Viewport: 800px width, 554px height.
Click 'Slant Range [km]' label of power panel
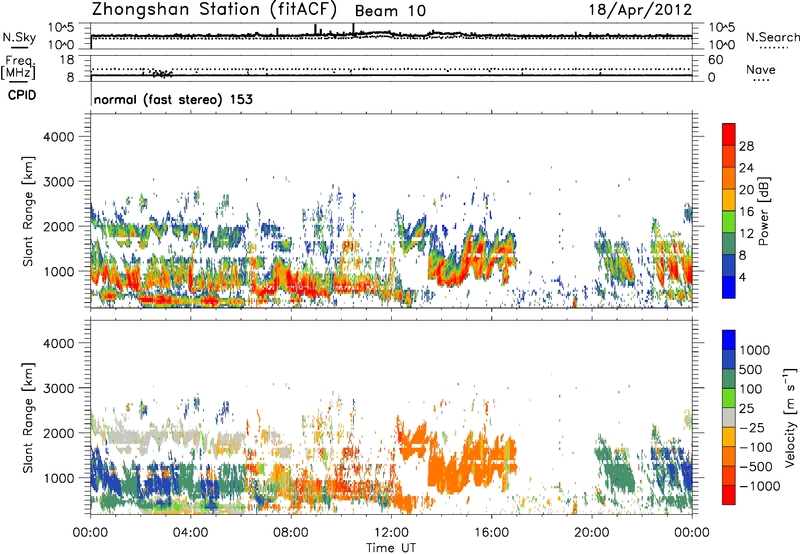pyautogui.click(x=28, y=211)
